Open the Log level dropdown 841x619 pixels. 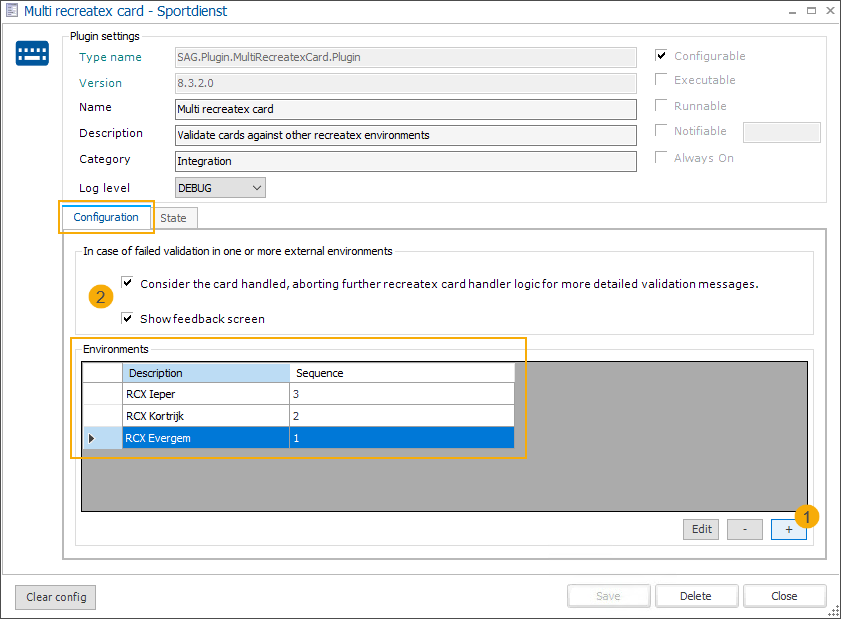(x=220, y=187)
